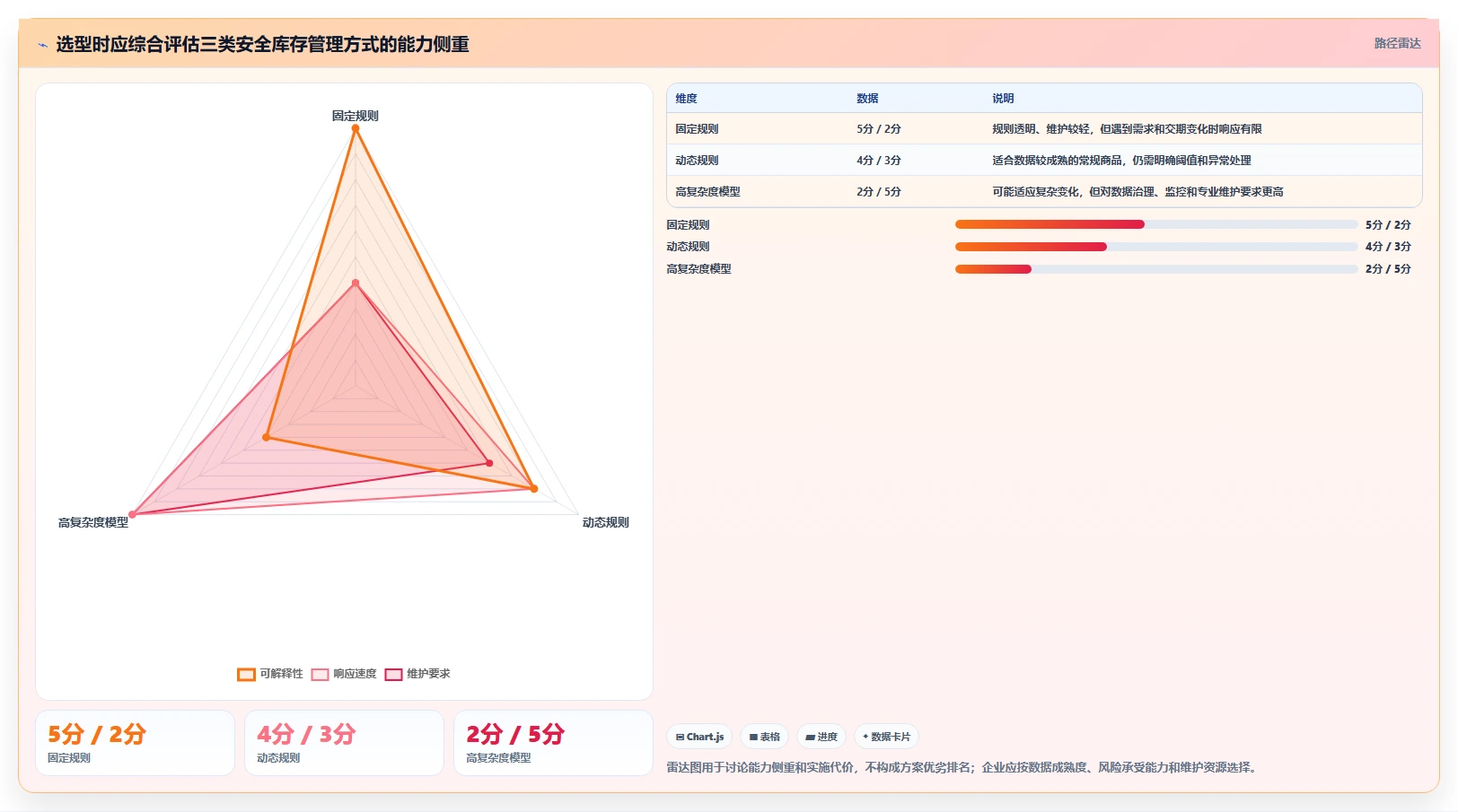Click the small icon before the title
The height and width of the screenshot is (812, 1458).
(42, 45)
